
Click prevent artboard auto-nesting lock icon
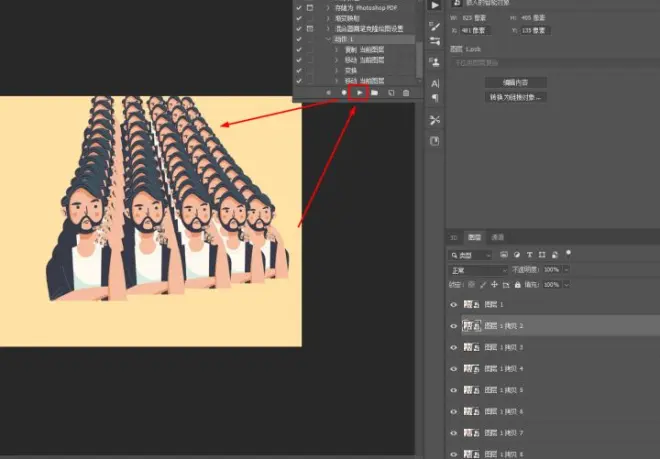pos(506,285)
